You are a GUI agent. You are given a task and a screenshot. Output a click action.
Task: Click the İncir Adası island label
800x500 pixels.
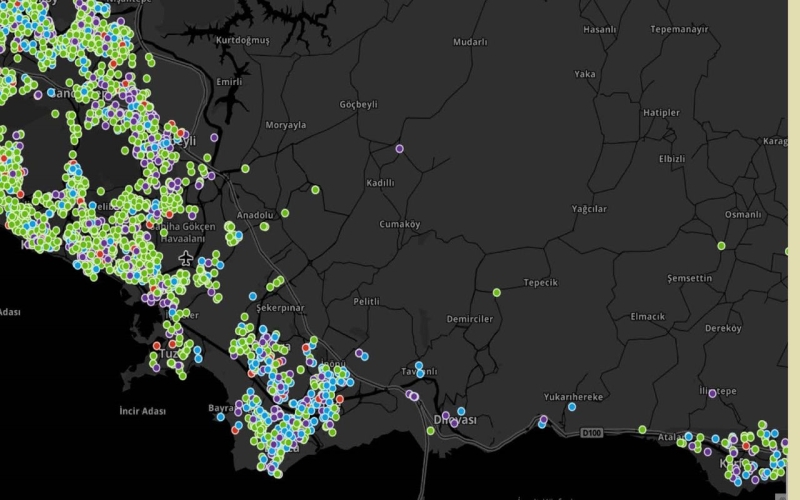[142, 411]
